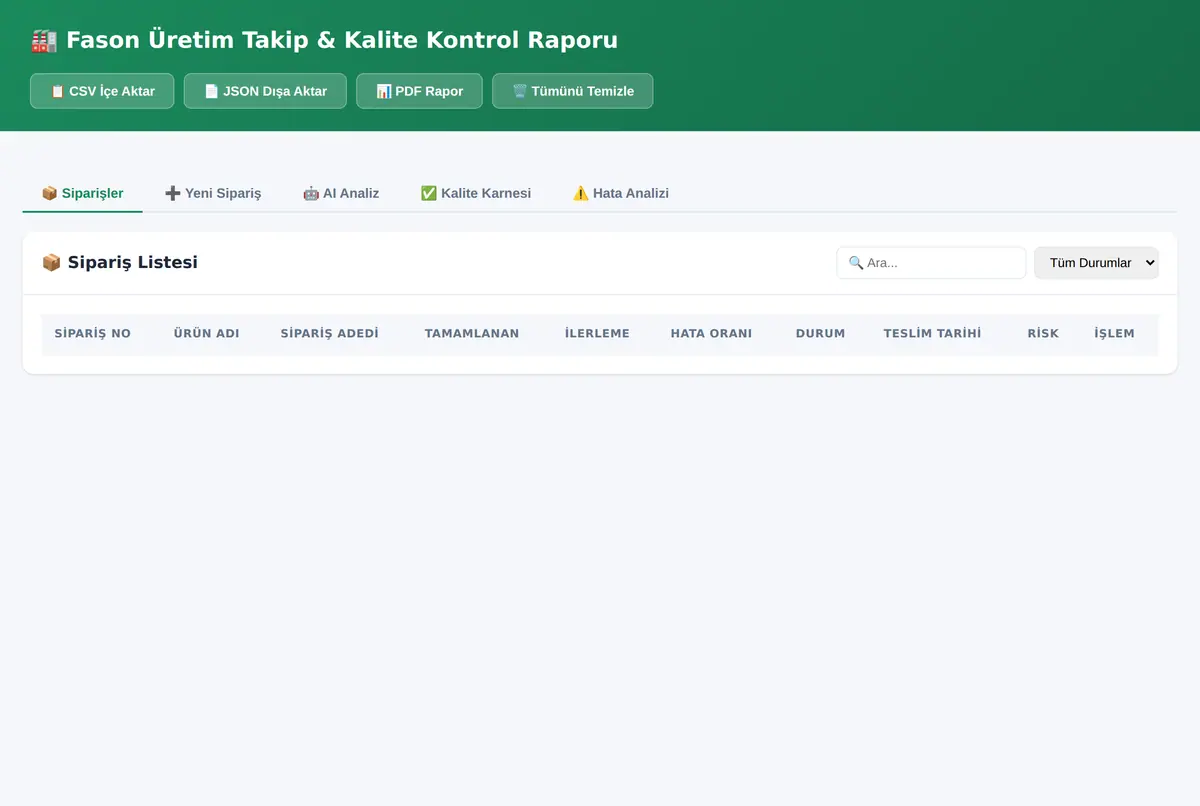Click the ÜRÜN ADI column header
Screen dimensions: 1200x806
pos(206,333)
